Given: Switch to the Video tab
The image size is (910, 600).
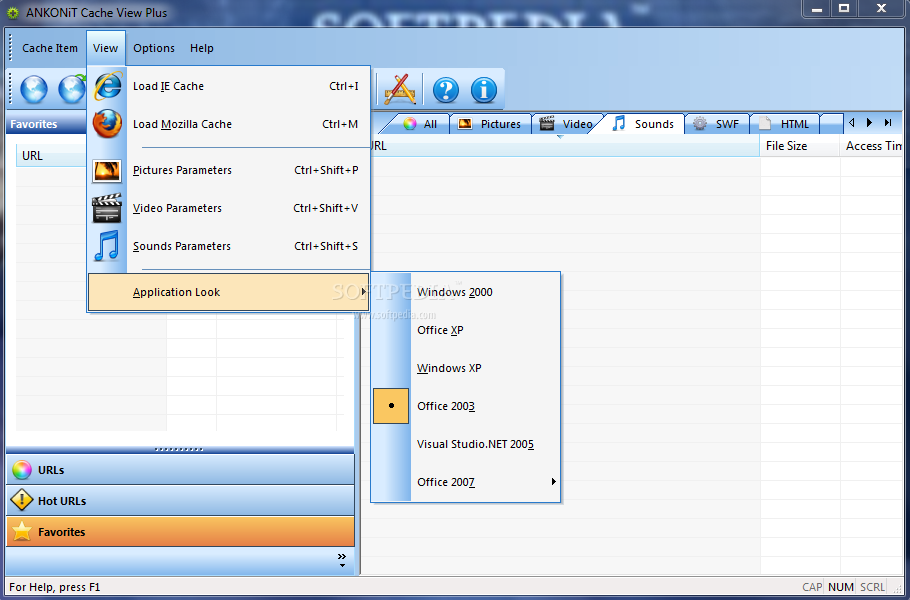Looking at the screenshot, I should click(566, 124).
